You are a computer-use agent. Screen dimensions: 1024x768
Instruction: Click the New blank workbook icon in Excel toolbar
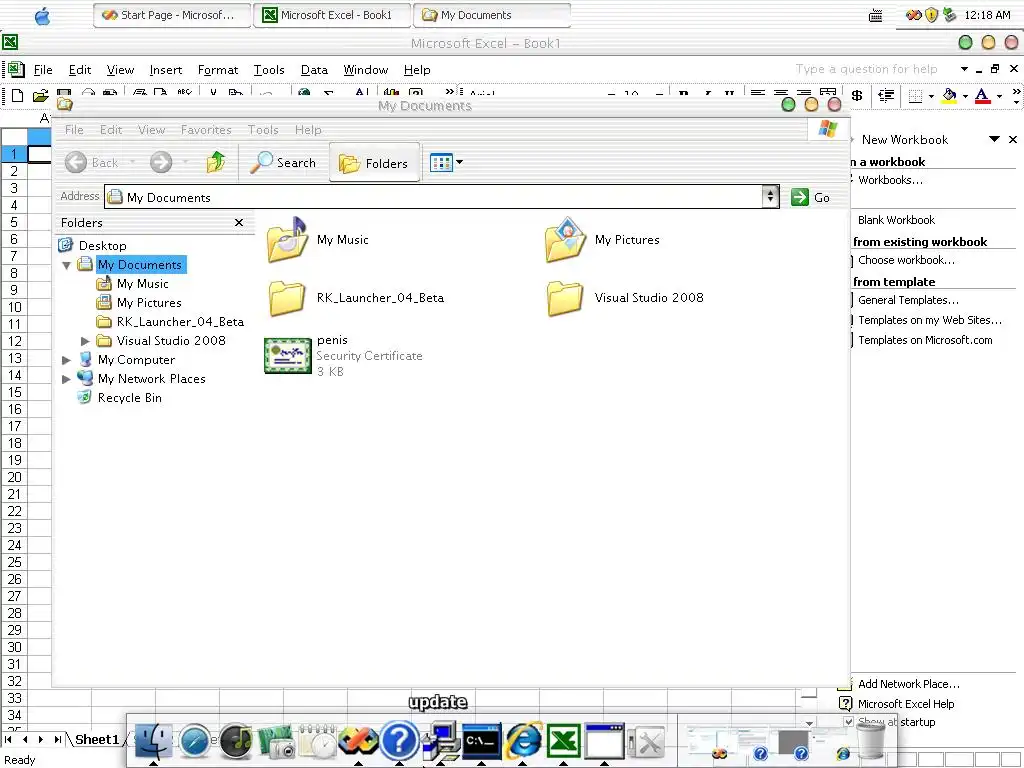tap(18, 96)
